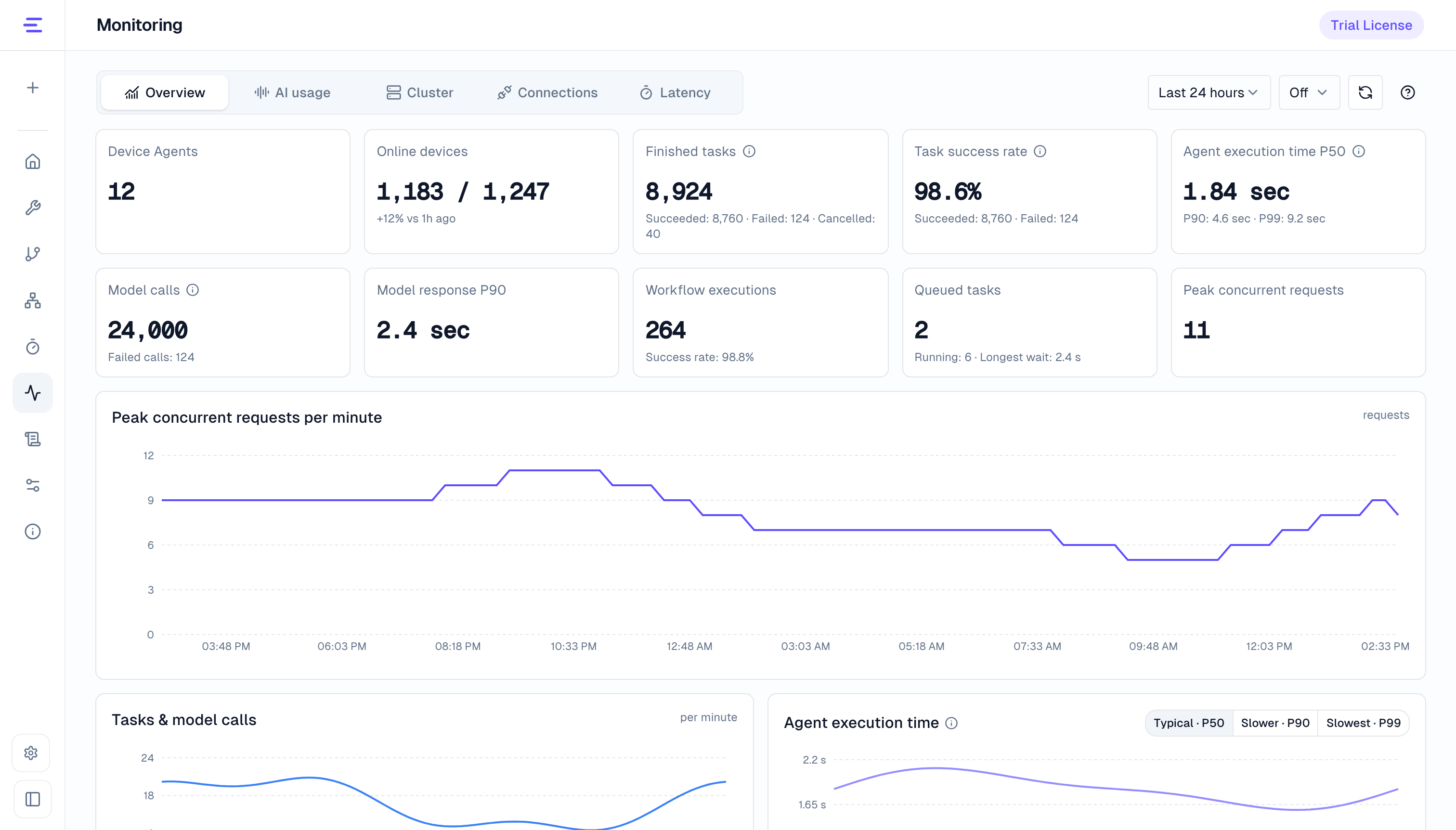Click the 'Tasks & model calls' chart title
The image size is (1456, 830).
pos(184,719)
